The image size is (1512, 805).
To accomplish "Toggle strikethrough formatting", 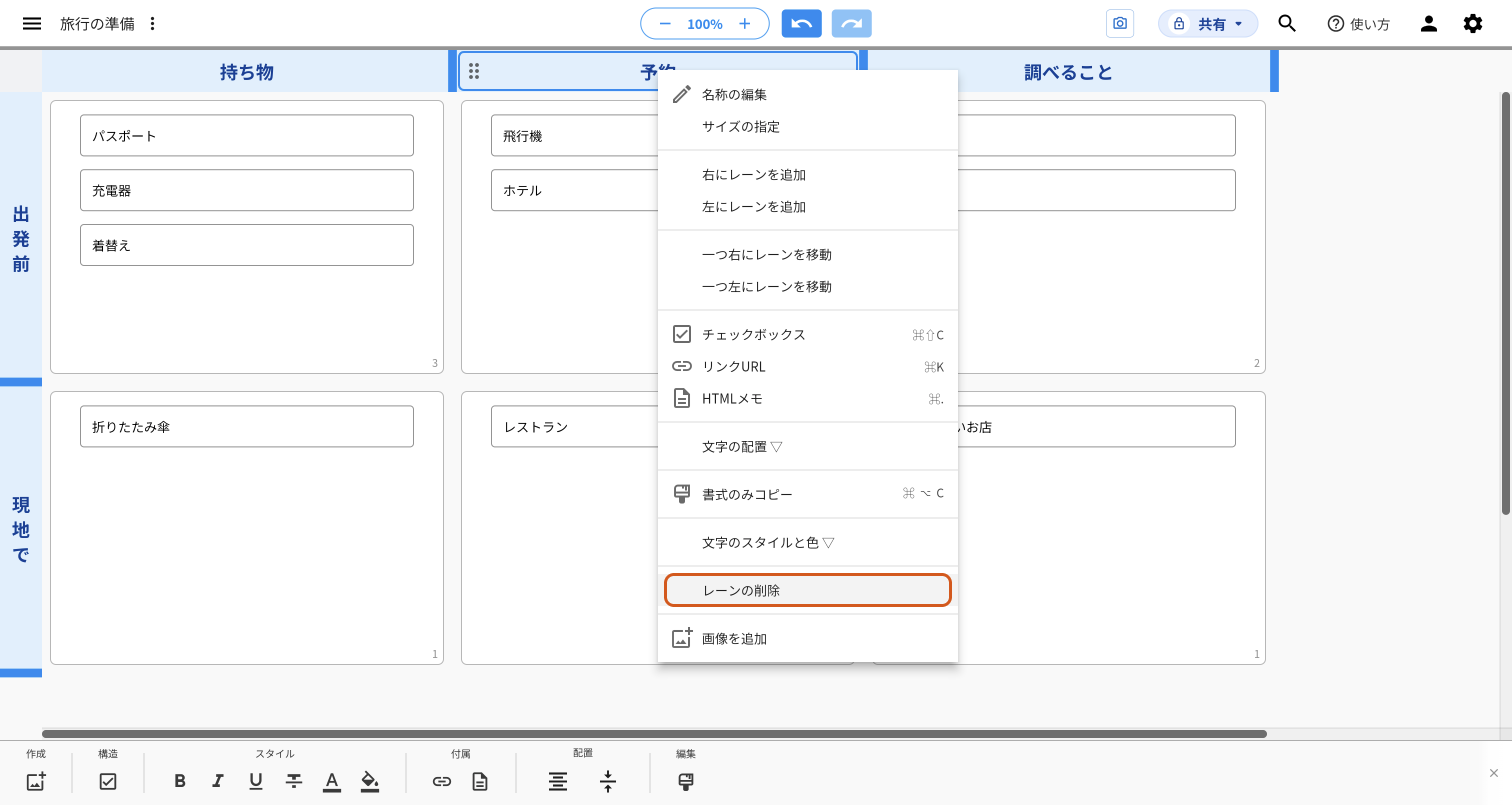I will 294,781.
